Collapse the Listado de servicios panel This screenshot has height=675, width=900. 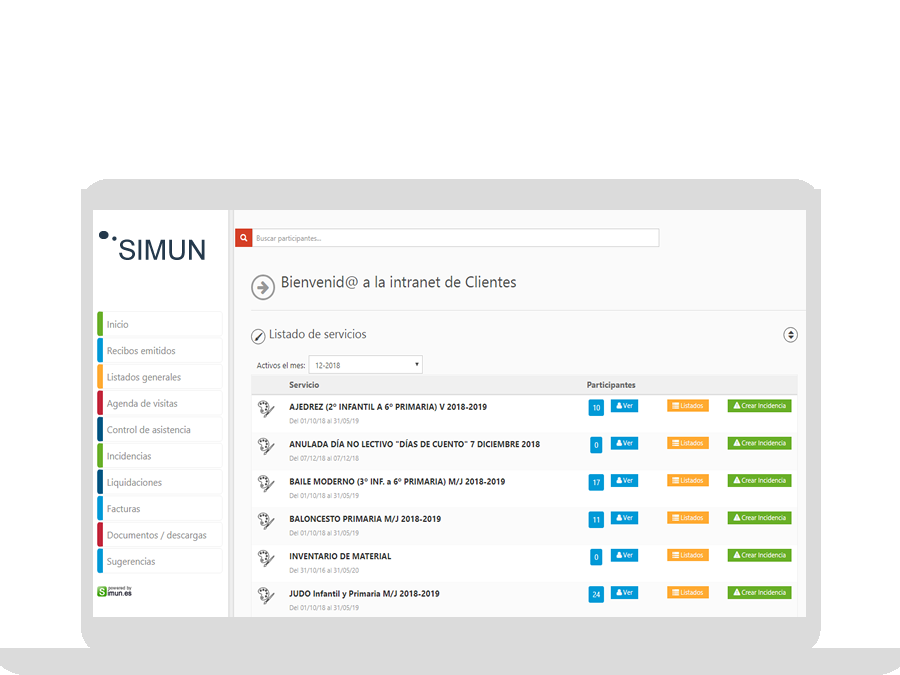click(x=790, y=335)
